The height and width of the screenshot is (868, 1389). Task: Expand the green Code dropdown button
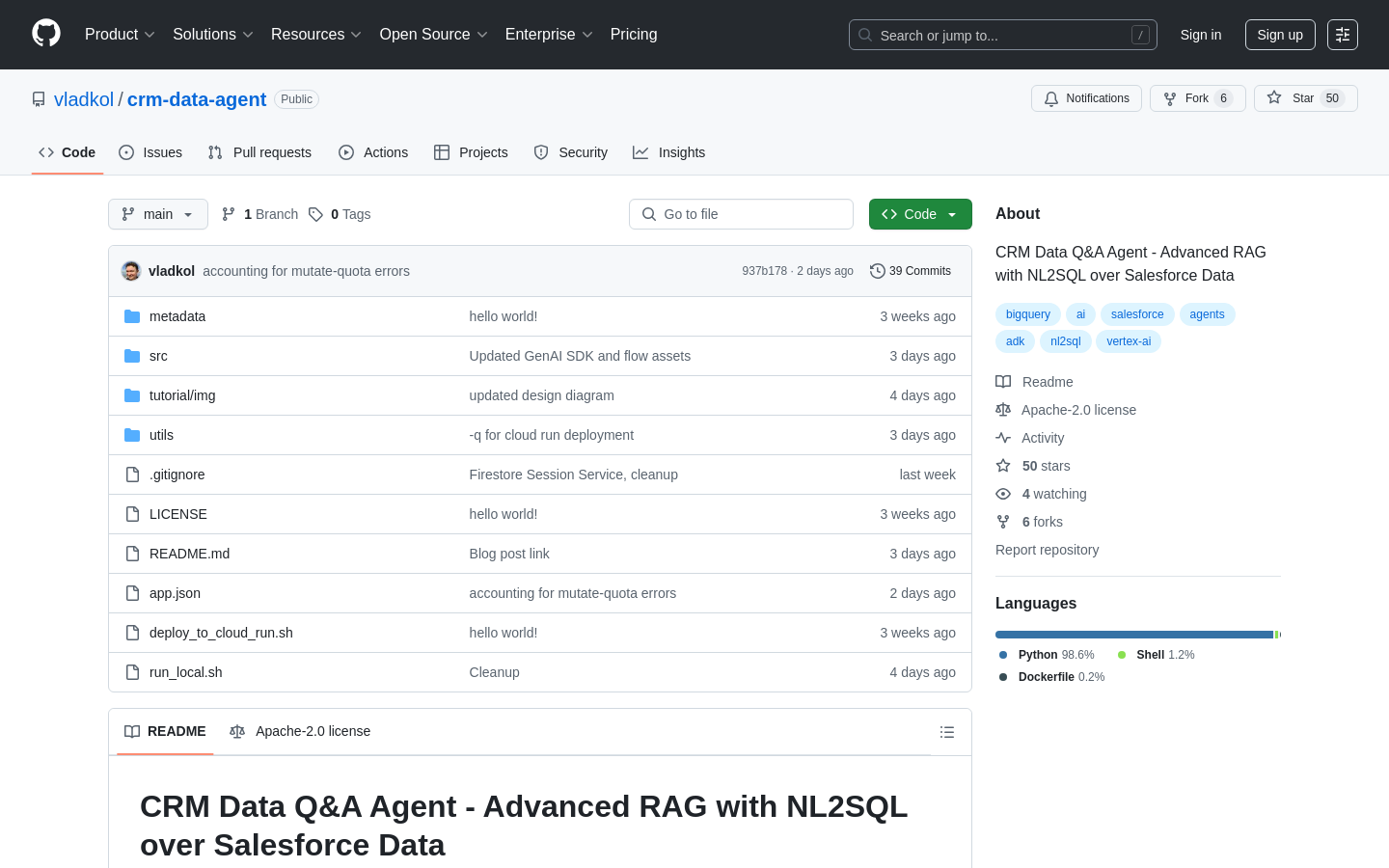coord(920,214)
